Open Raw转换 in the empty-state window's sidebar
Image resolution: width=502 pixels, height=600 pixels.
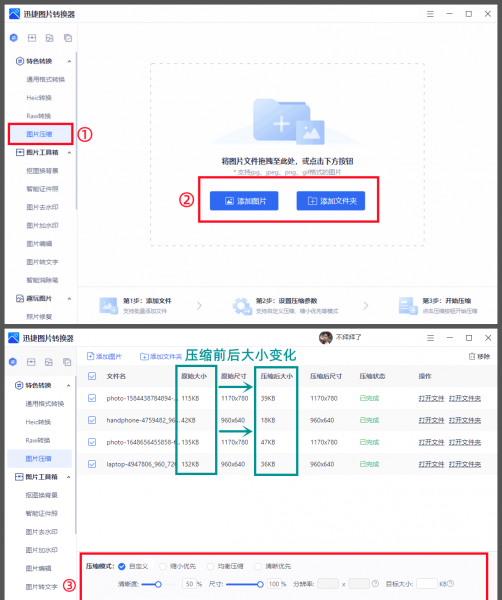coord(39,116)
